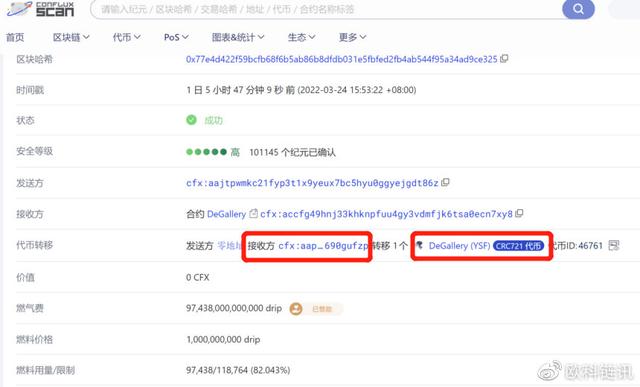Open the 区块链 dropdown menu
This screenshot has height=387, width=640.
point(71,38)
